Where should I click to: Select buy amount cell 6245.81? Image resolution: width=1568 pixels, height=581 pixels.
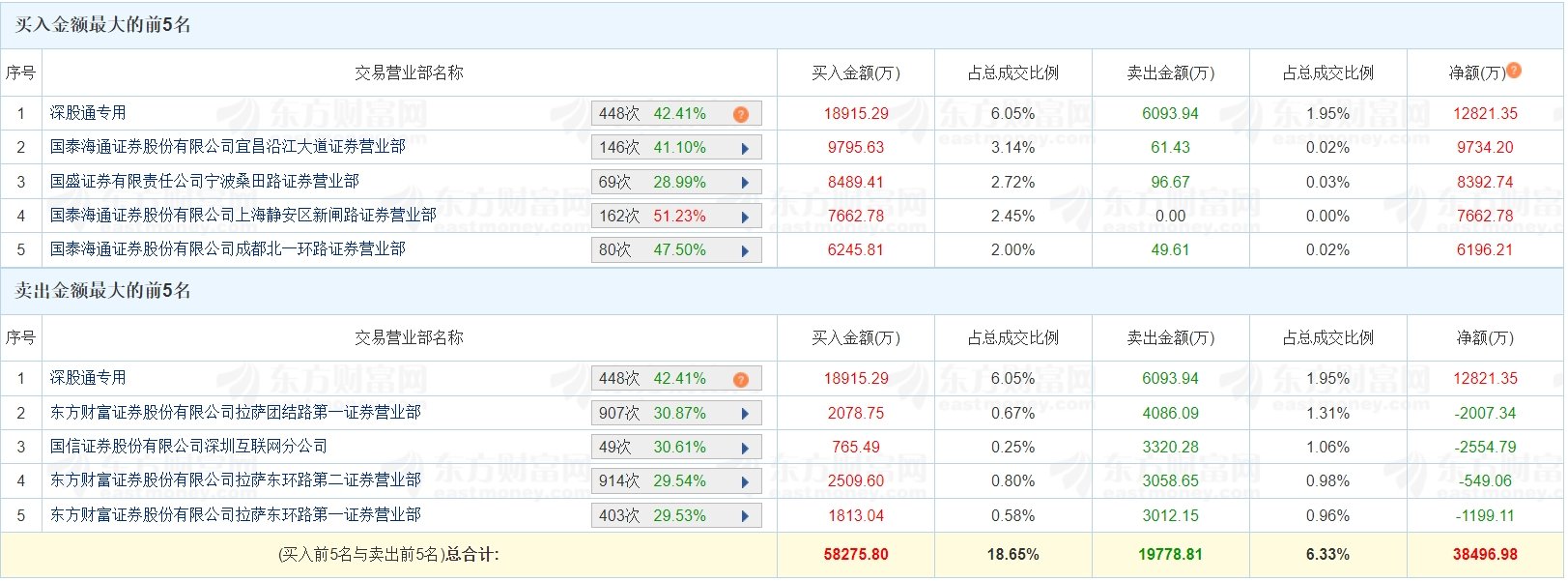856,249
